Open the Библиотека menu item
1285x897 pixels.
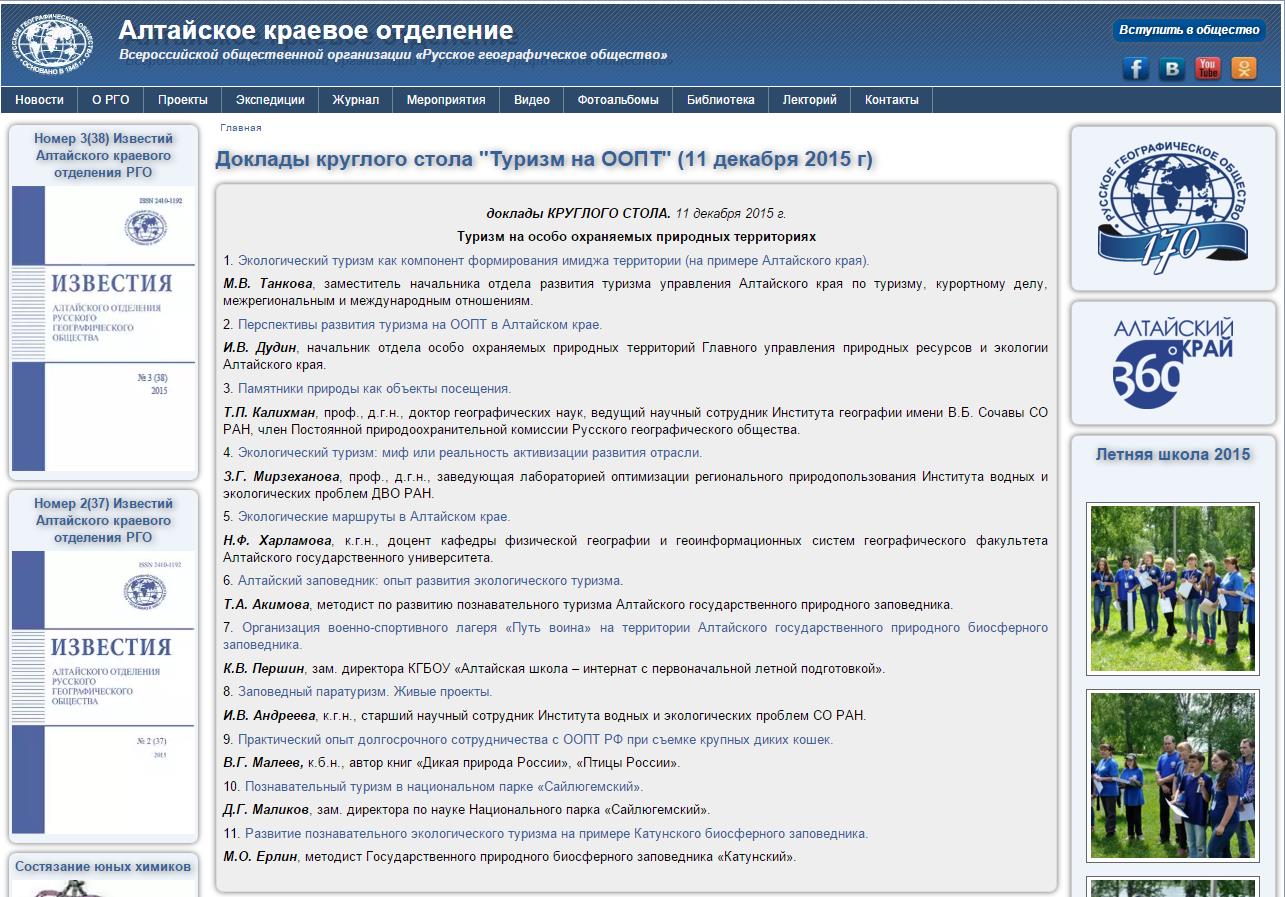tap(720, 100)
